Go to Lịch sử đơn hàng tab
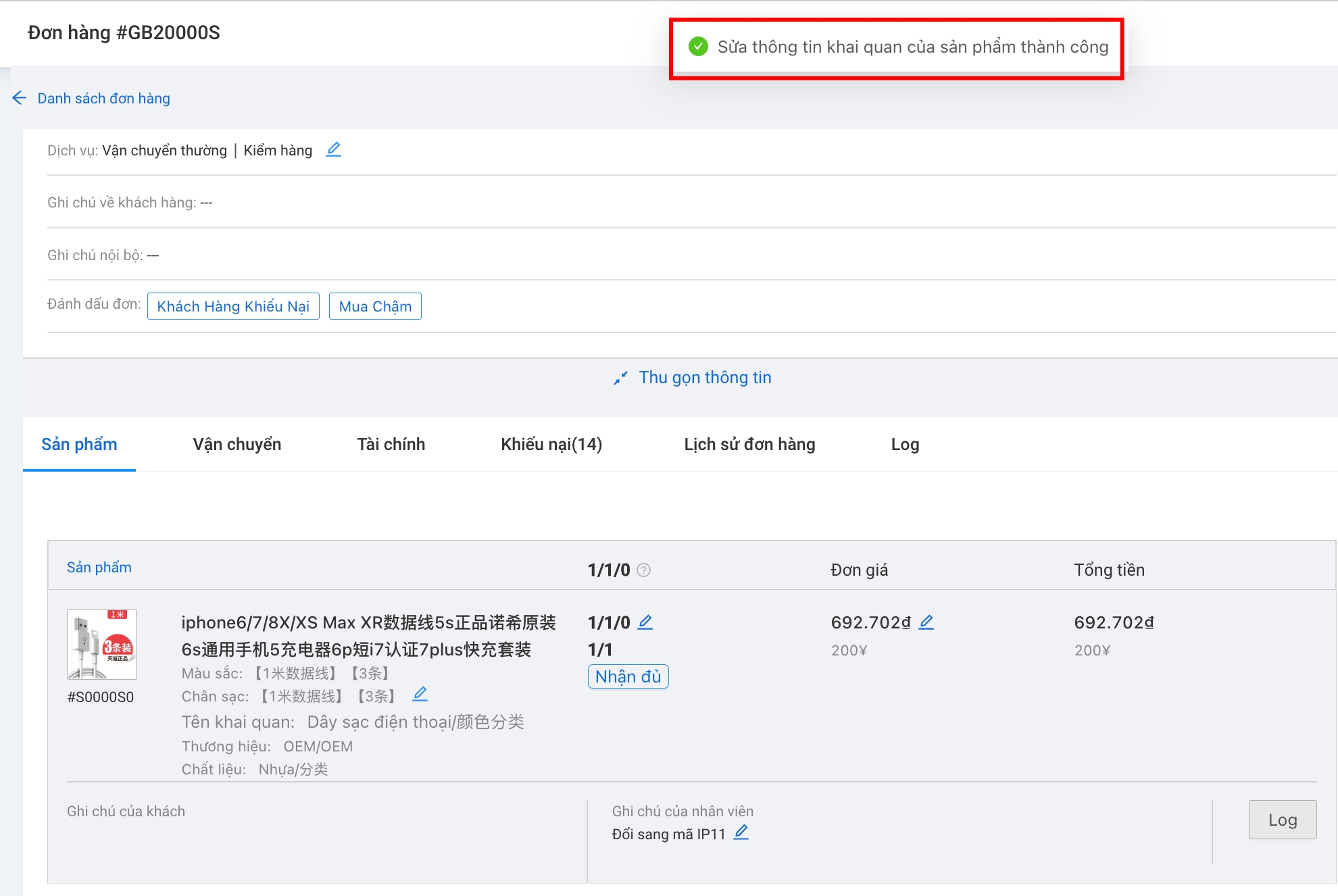The image size is (1338, 896). point(749,444)
